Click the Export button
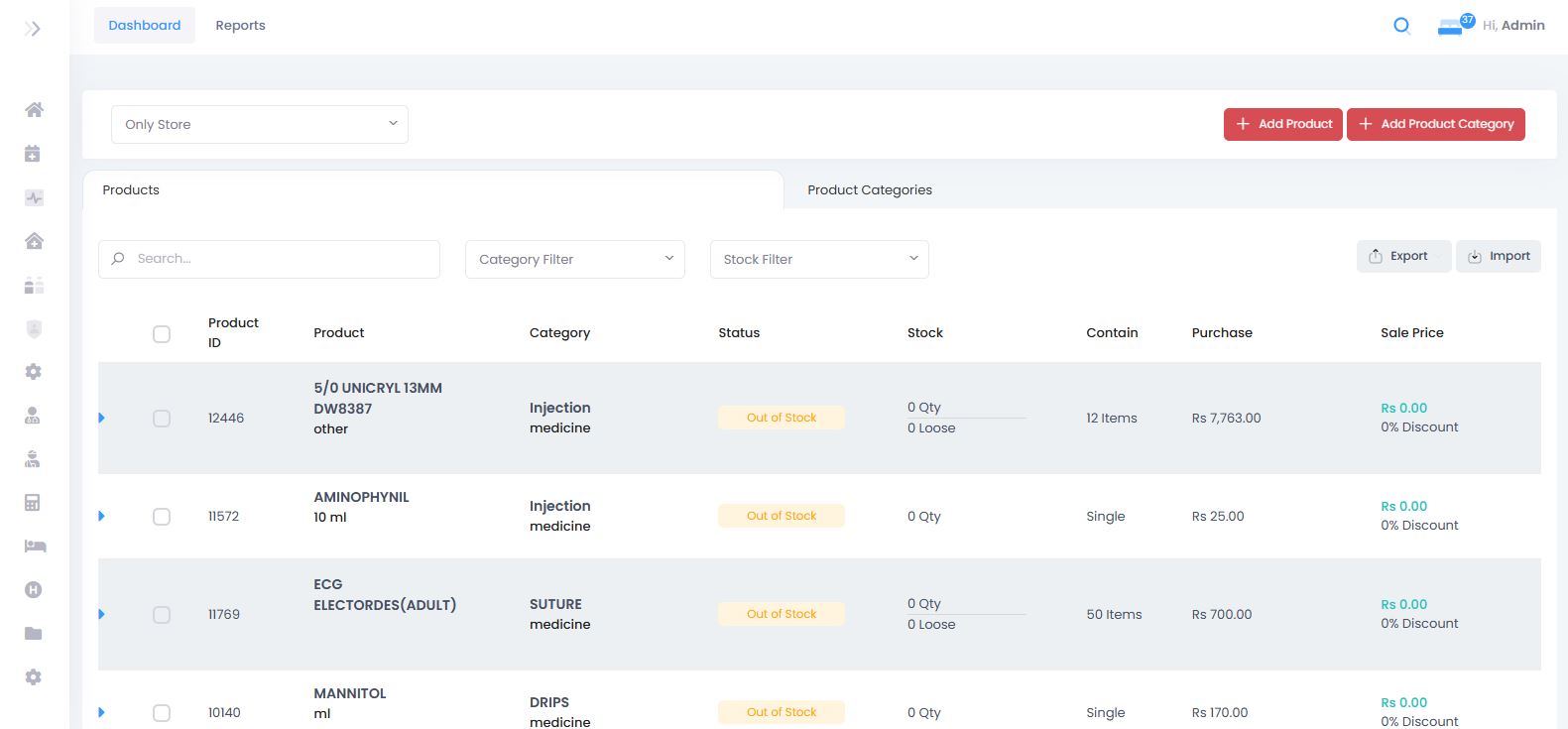This screenshot has height=729, width=1568. tap(1403, 256)
